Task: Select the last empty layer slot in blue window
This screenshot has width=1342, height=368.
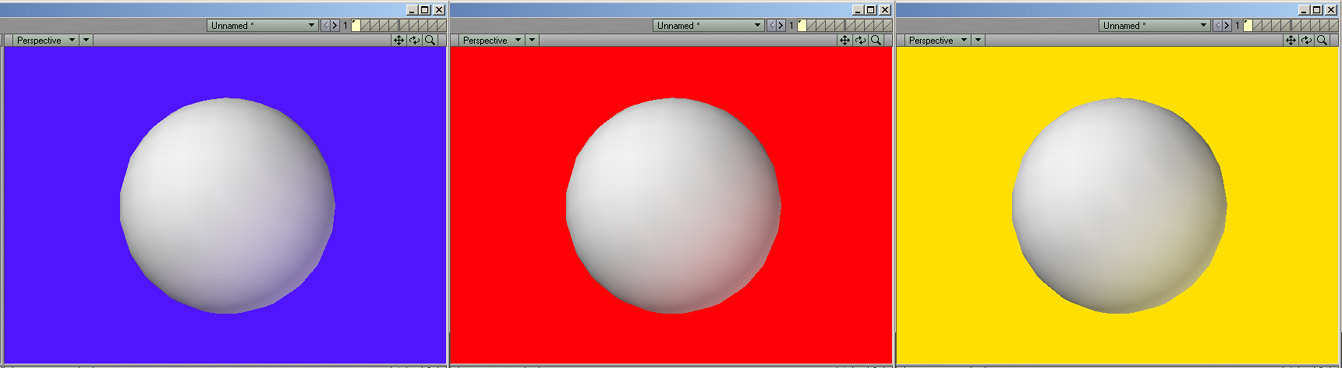Action: pos(442,25)
